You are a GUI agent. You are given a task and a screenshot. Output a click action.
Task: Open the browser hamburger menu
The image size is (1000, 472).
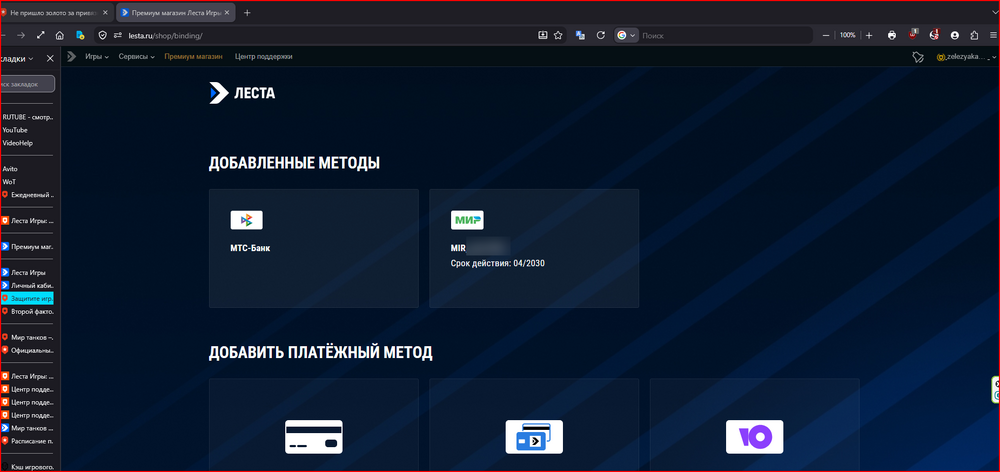coord(994,36)
